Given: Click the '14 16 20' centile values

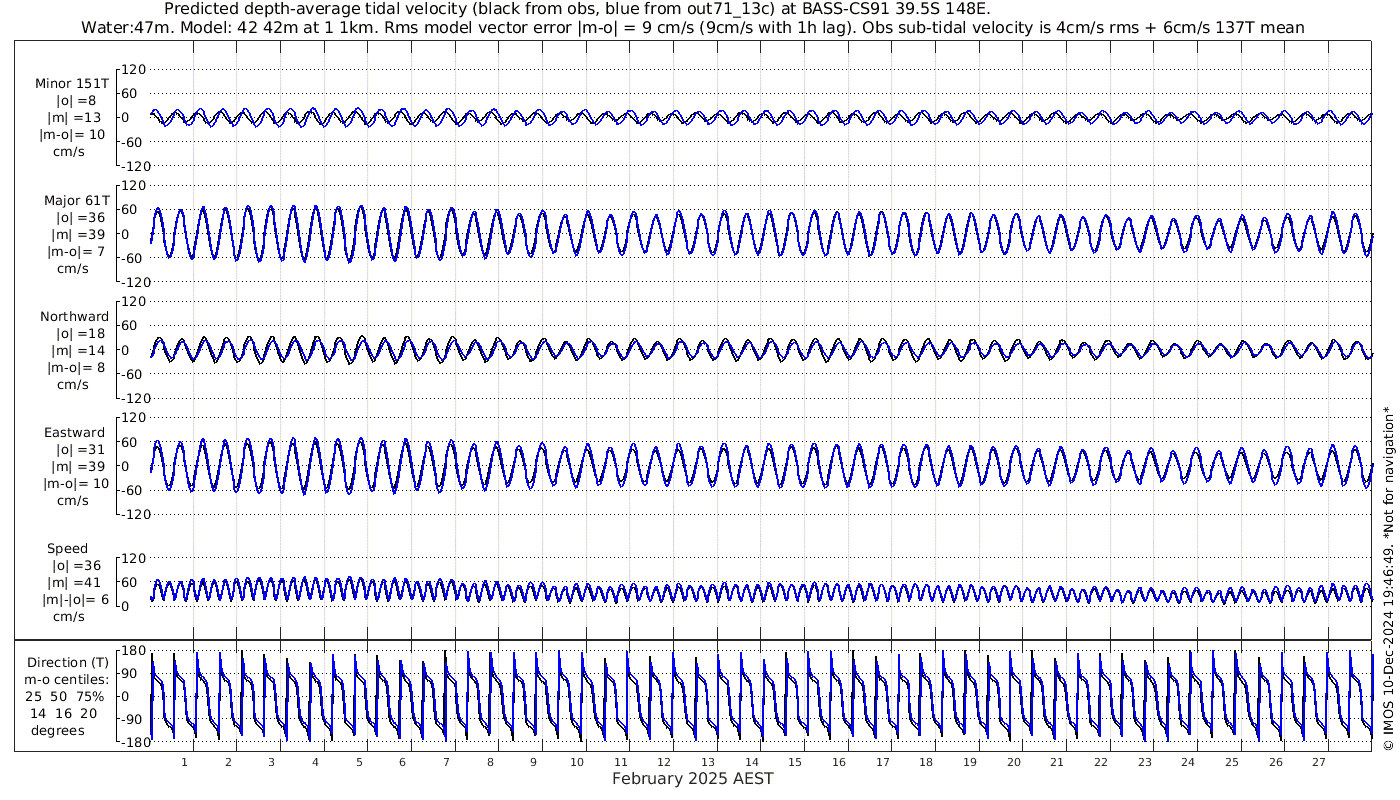Looking at the screenshot, I should point(64,713).
